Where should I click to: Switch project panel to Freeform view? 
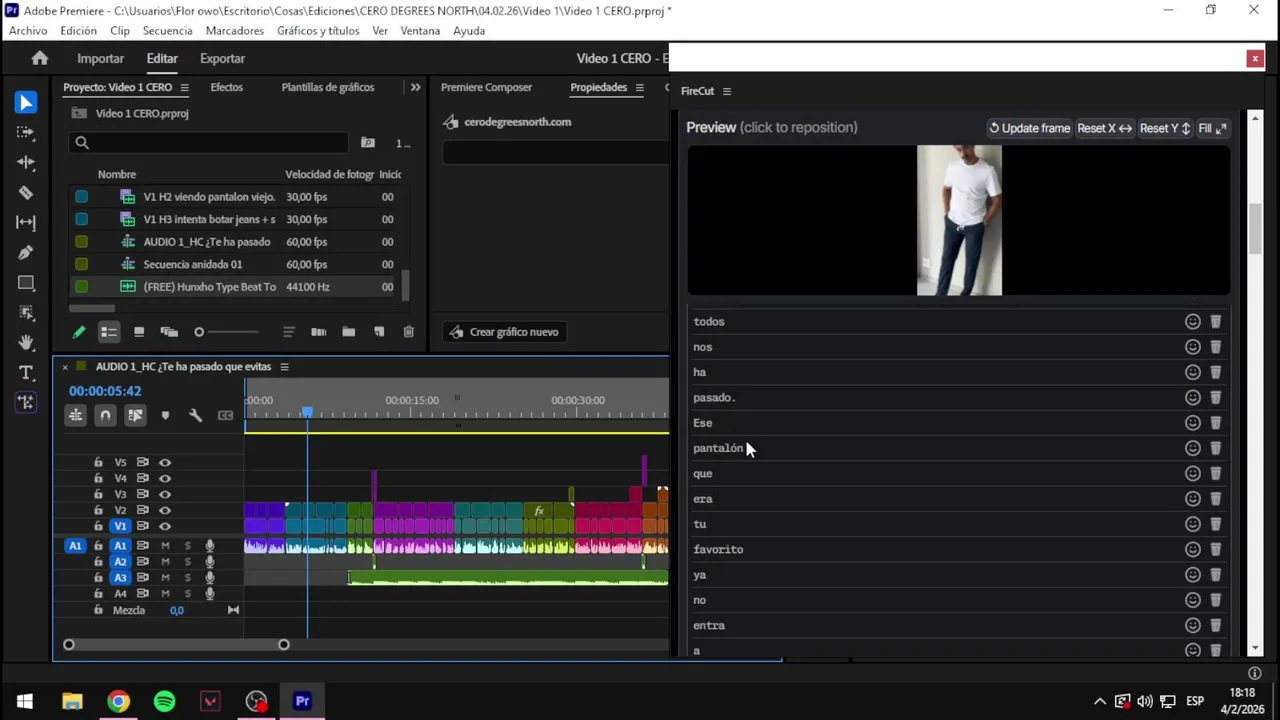(169, 332)
